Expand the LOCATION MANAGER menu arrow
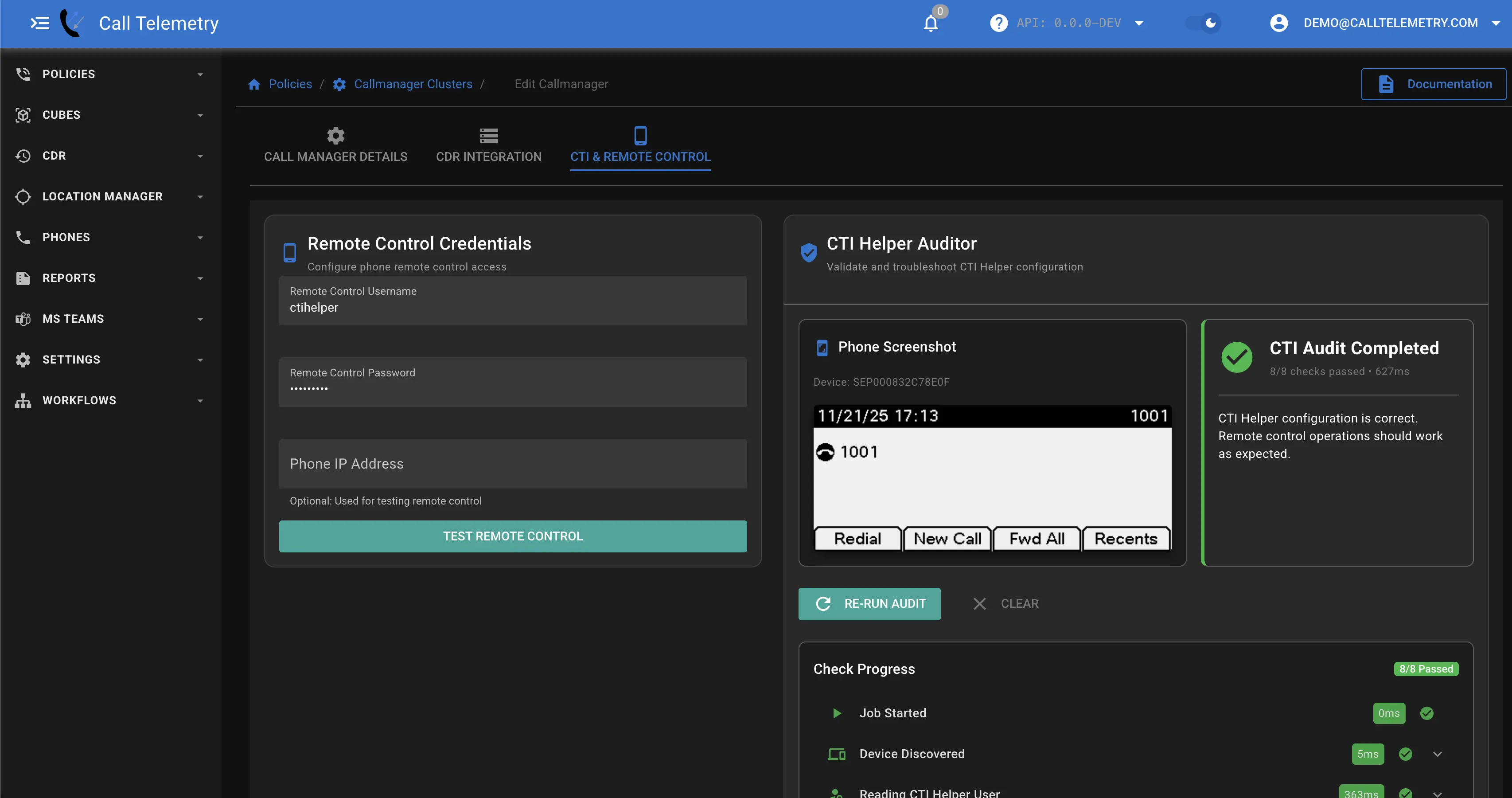The height and width of the screenshot is (798, 1512). pos(200,197)
